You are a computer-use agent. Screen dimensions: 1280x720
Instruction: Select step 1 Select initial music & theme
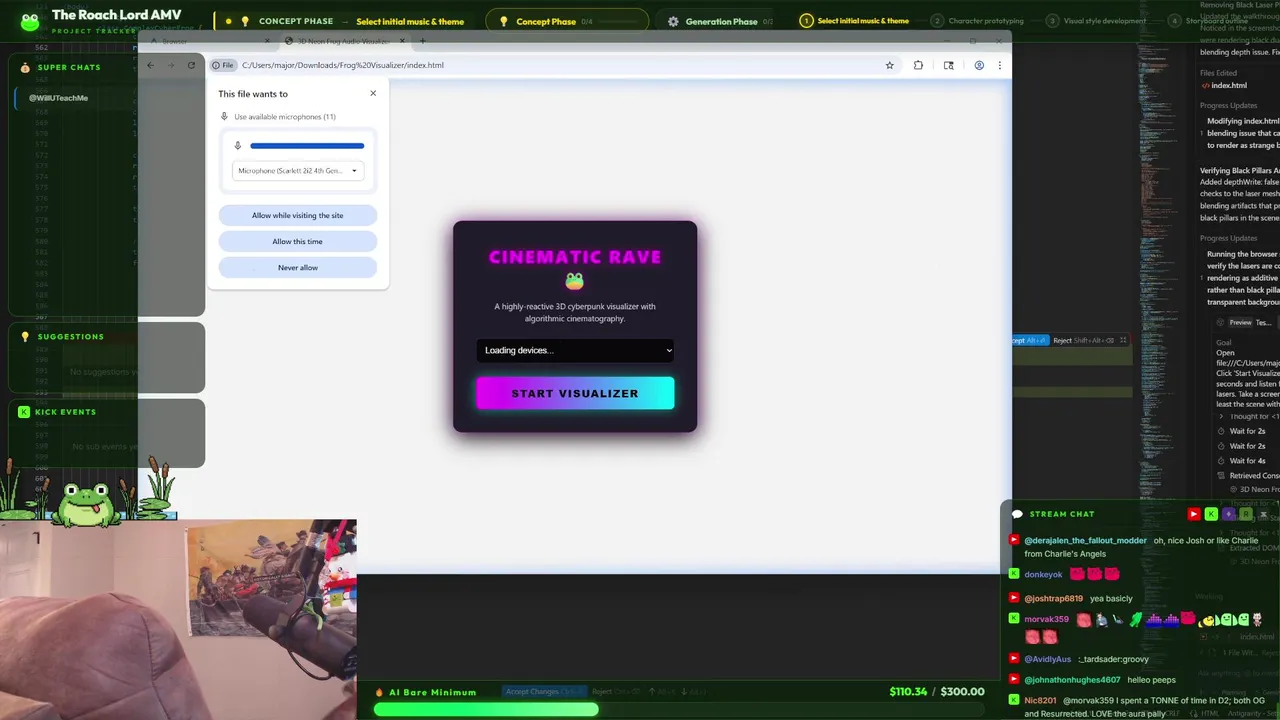tap(856, 21)
